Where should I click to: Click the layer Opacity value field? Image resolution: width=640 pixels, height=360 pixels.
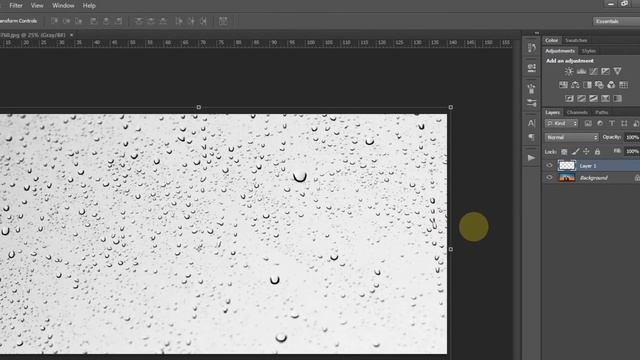632,137
